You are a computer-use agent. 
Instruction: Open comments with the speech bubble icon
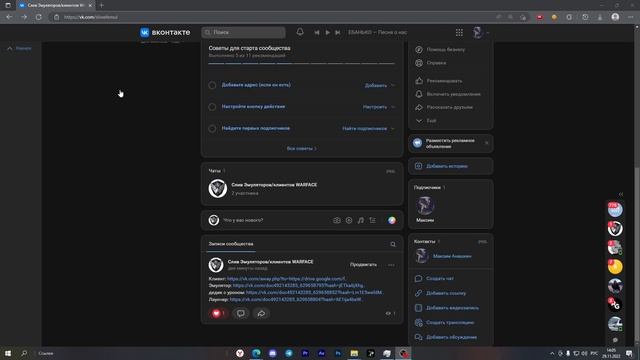pos(241,313)
